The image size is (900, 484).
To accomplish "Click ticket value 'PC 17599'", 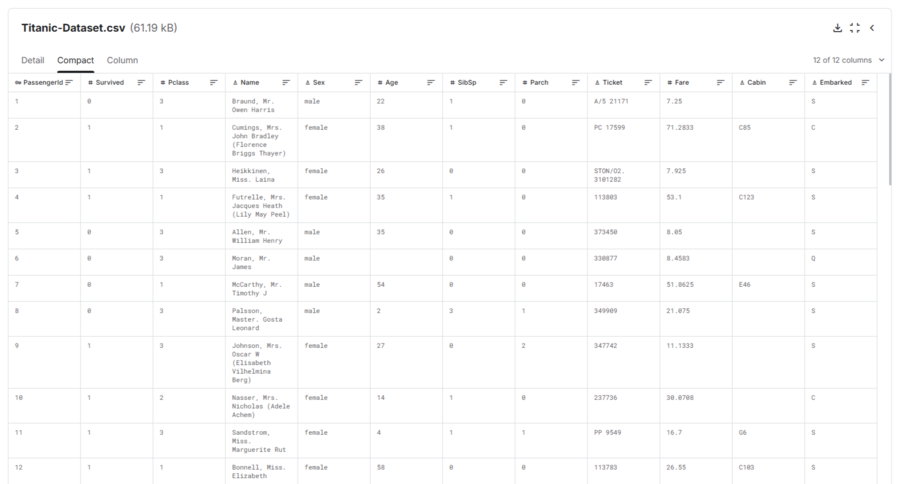I will pyautogui.click(x=610, y=127).
